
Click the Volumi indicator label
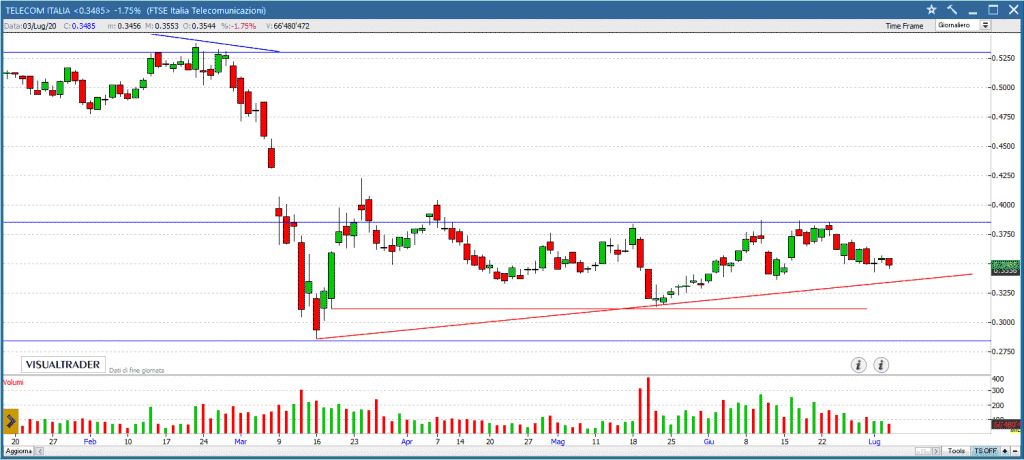click(14, 382)
